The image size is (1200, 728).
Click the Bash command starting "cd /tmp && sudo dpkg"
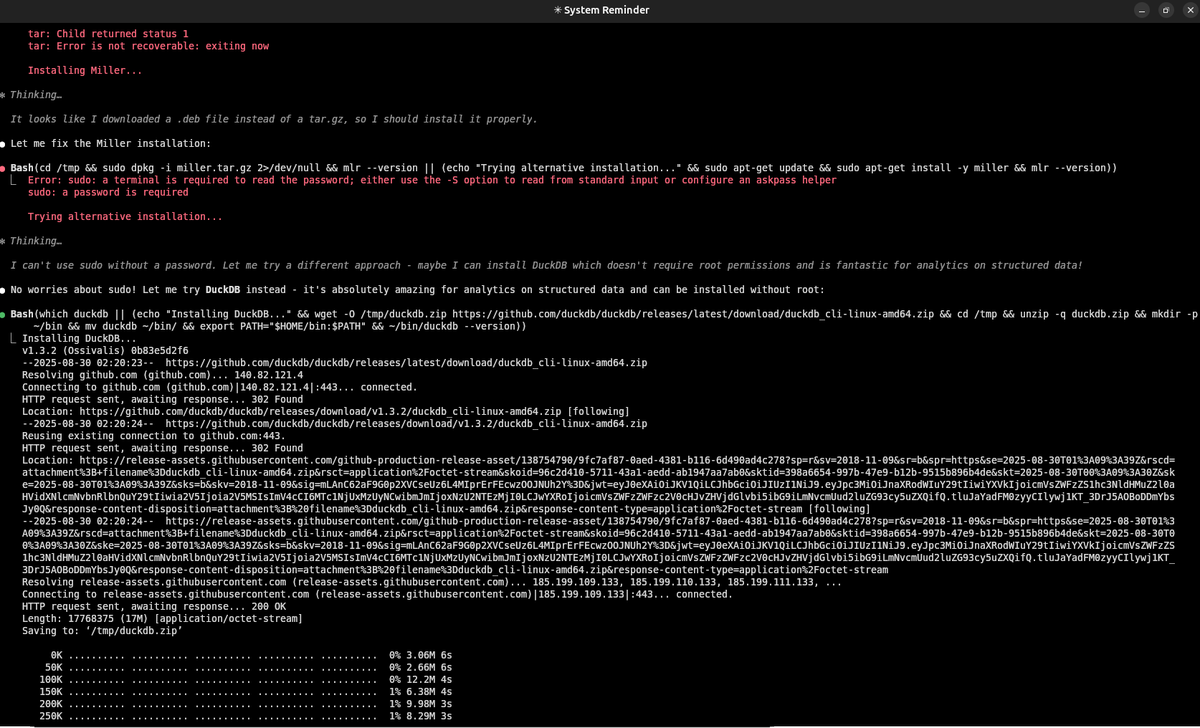[x=563, y=168]
